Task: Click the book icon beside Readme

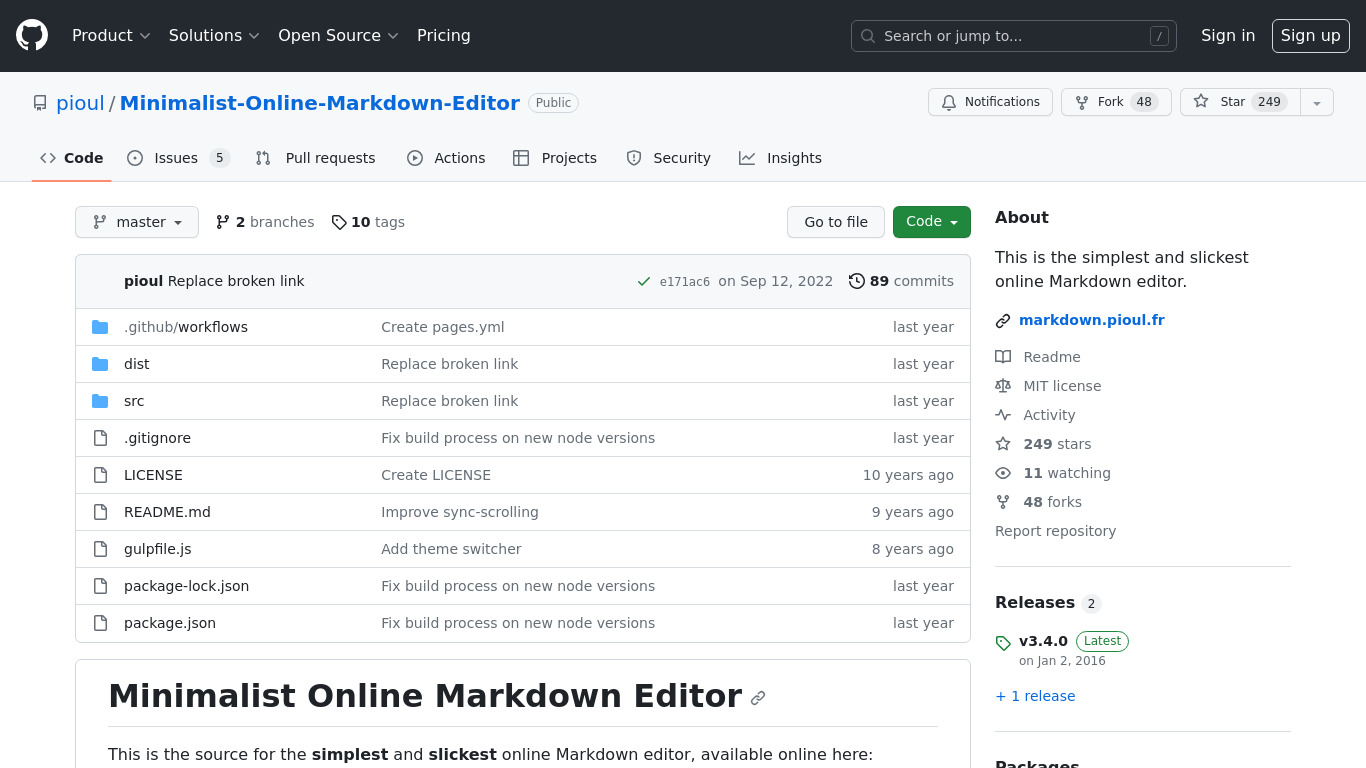Action: click(1003, 357)
